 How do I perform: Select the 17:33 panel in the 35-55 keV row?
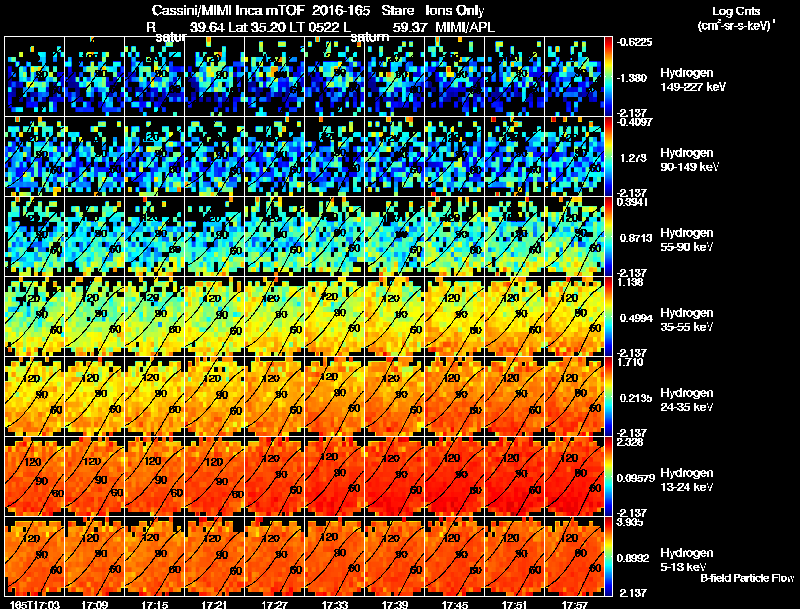pyautogui.click(x=334, y=317)
